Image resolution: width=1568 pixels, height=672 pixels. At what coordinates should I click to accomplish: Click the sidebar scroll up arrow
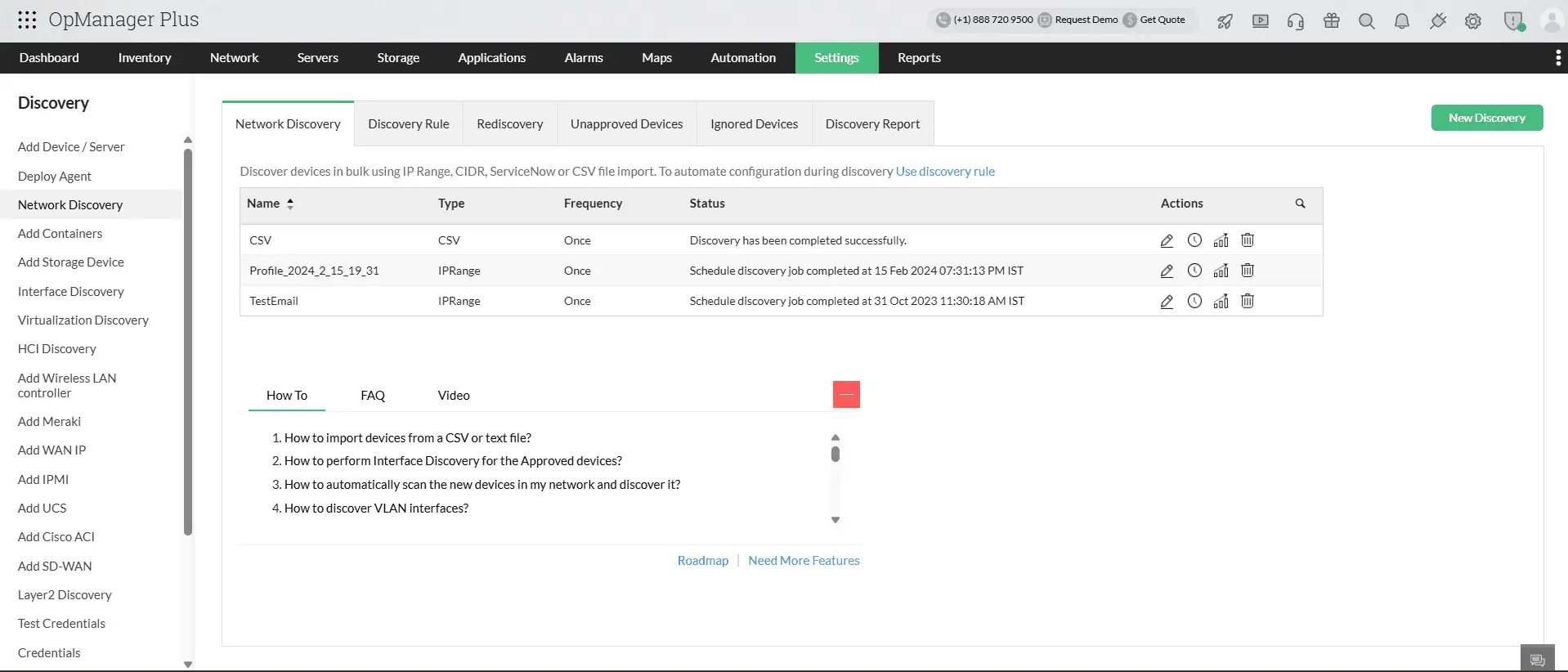pyautogui.click(x=188, y=140)
